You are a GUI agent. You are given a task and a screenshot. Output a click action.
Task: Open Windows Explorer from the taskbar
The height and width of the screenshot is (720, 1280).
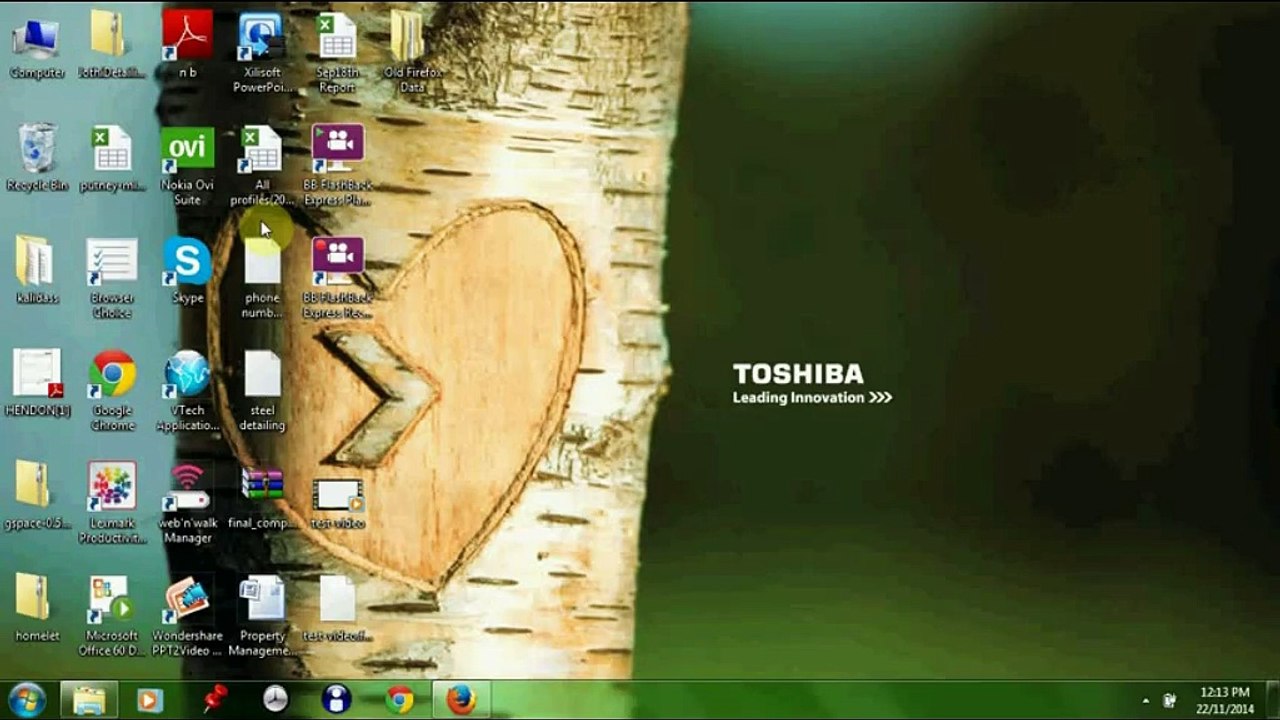tap(89, 699)
